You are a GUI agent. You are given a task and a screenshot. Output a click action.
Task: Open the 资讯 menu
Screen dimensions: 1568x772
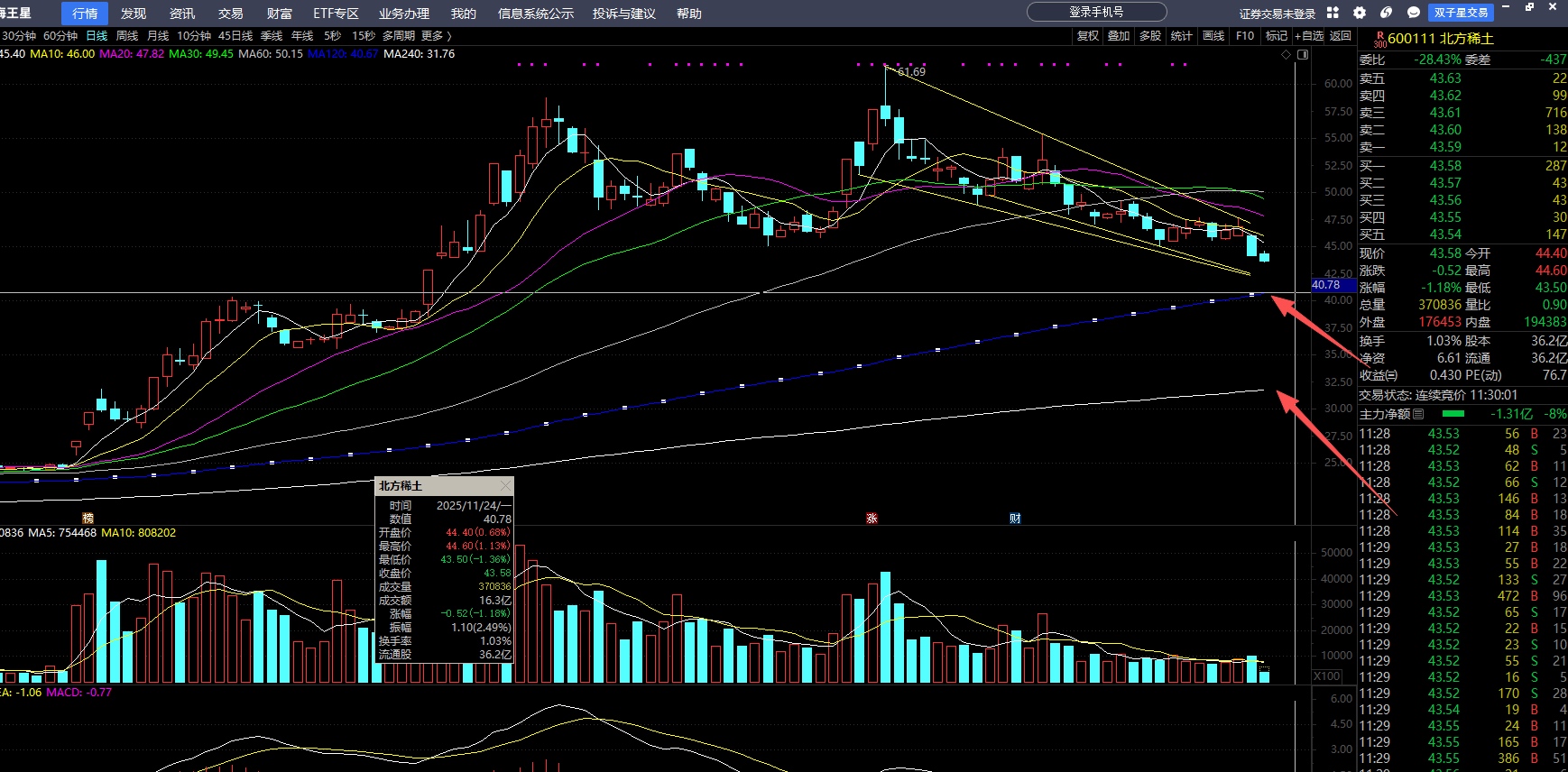[182, 14]
